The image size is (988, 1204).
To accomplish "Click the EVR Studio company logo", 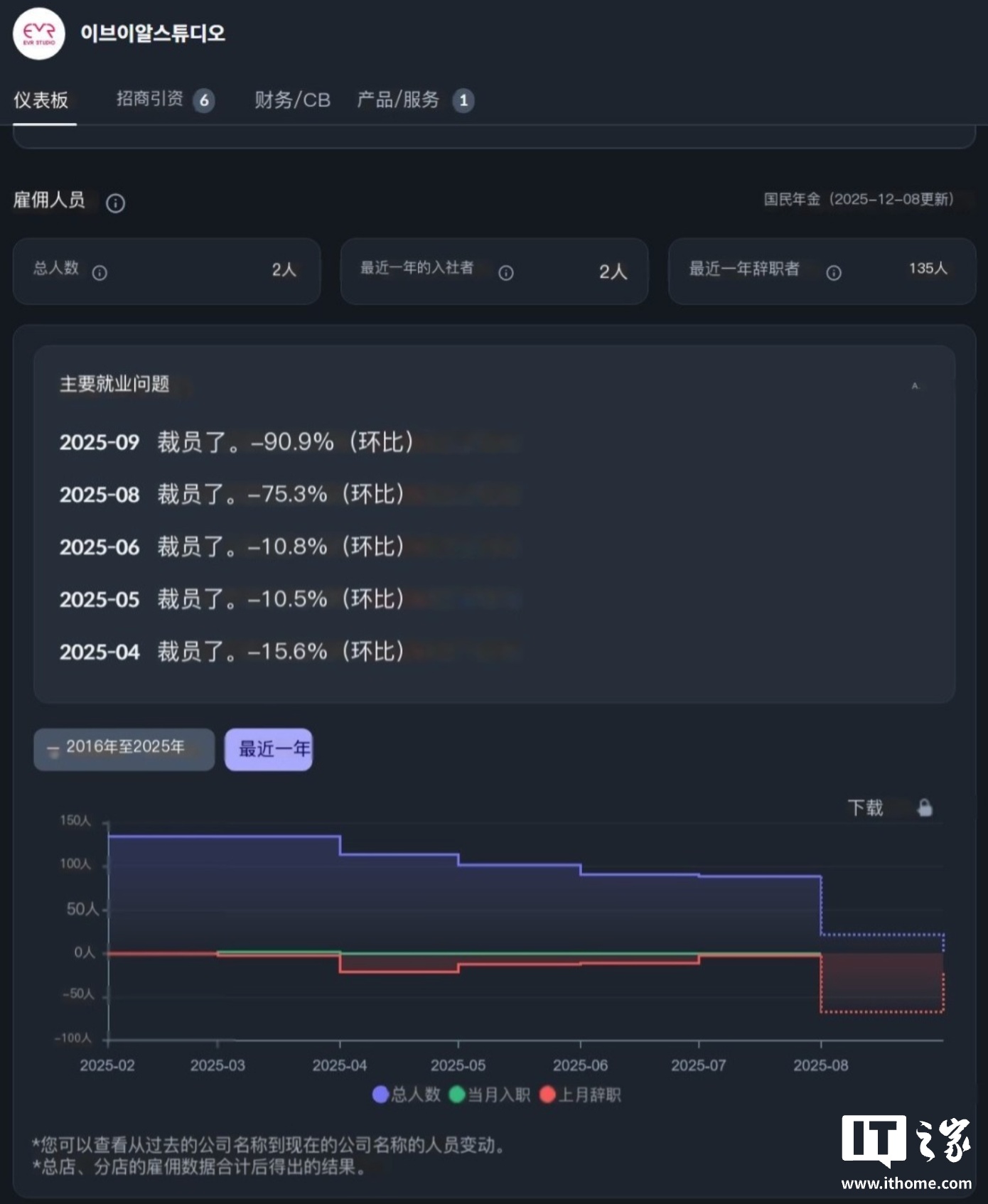I will point(39,33).
